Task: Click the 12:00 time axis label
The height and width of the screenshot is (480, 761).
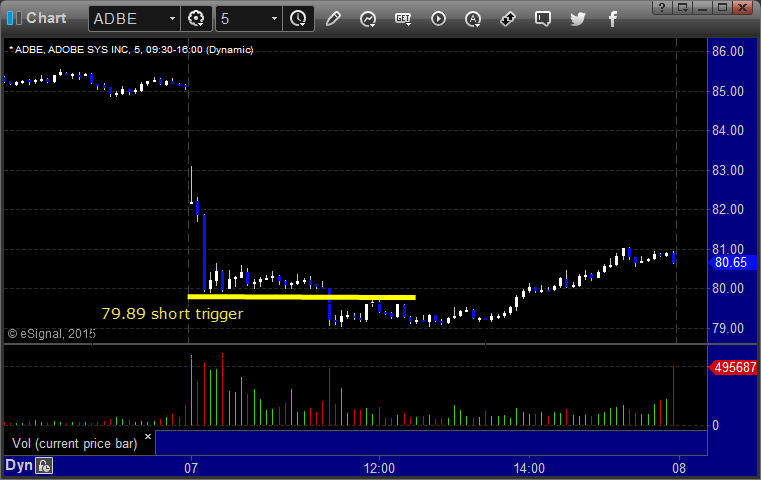Action: (379, 468)
